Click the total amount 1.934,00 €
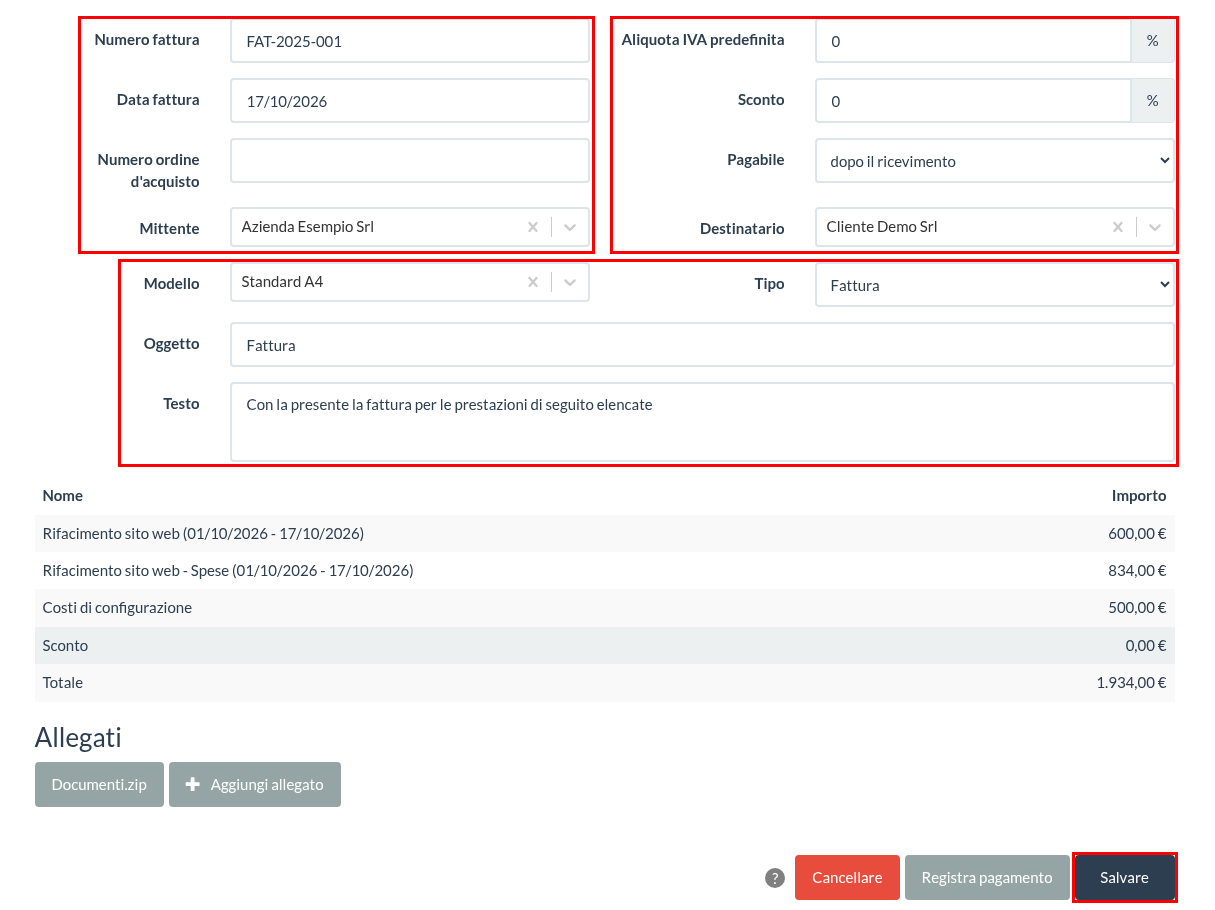The width and height of the screenshot is (1215, 910). click(x=1131, y=682)
